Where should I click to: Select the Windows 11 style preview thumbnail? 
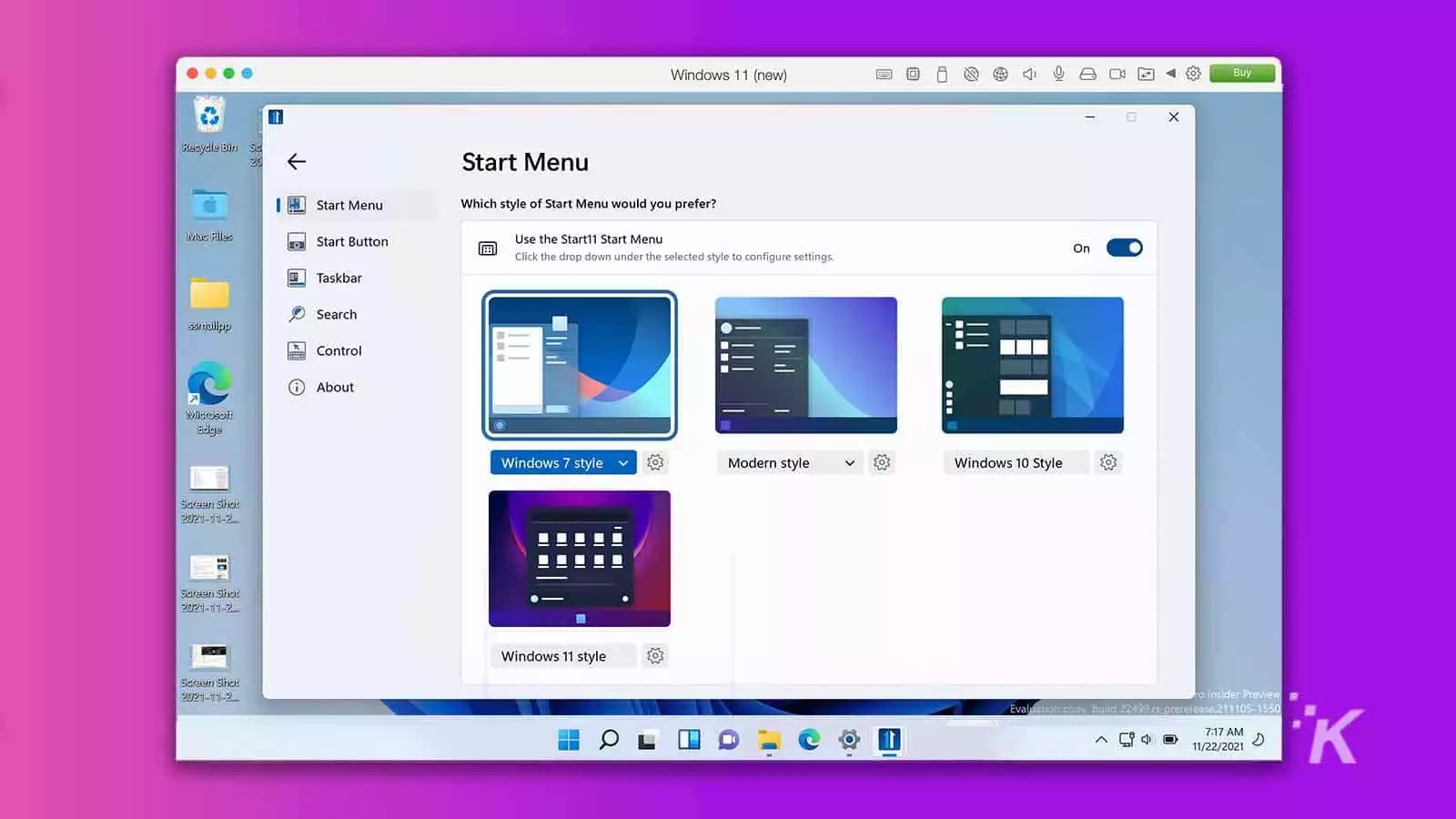click(x=579, y=558)
